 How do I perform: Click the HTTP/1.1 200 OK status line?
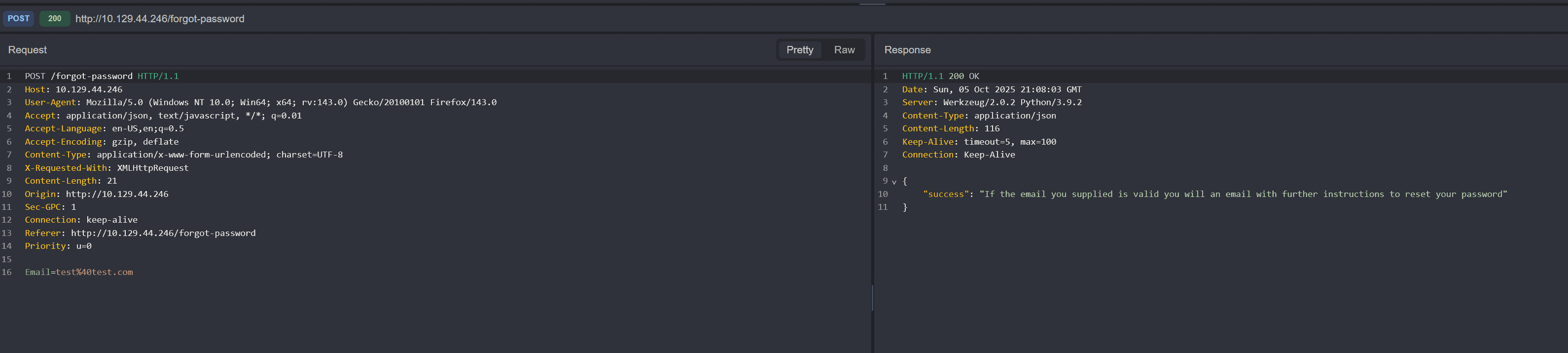point(940,76)
